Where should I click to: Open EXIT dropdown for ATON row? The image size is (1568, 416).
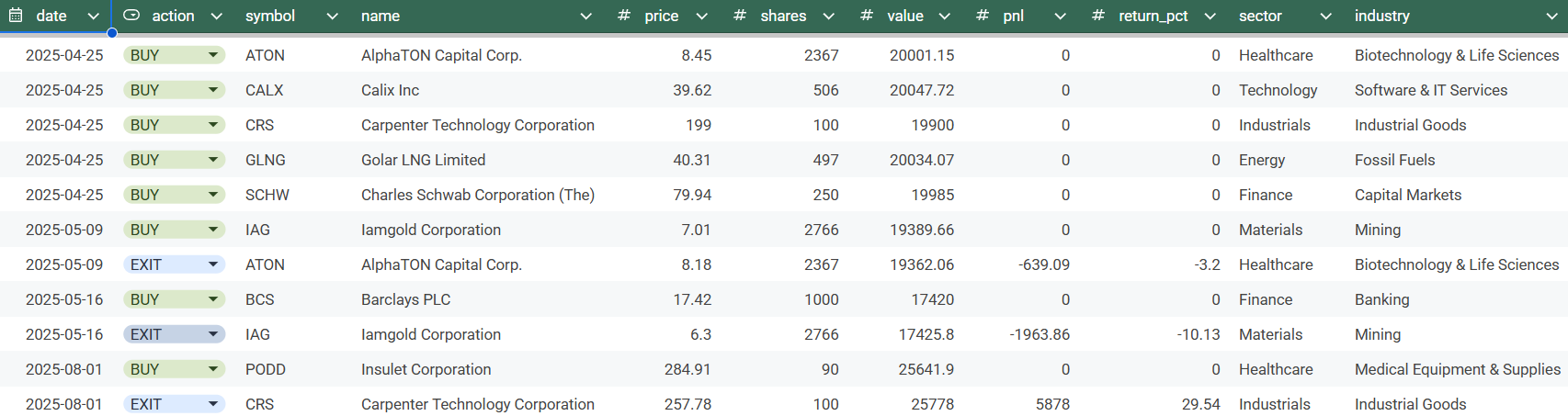point(213,264)
